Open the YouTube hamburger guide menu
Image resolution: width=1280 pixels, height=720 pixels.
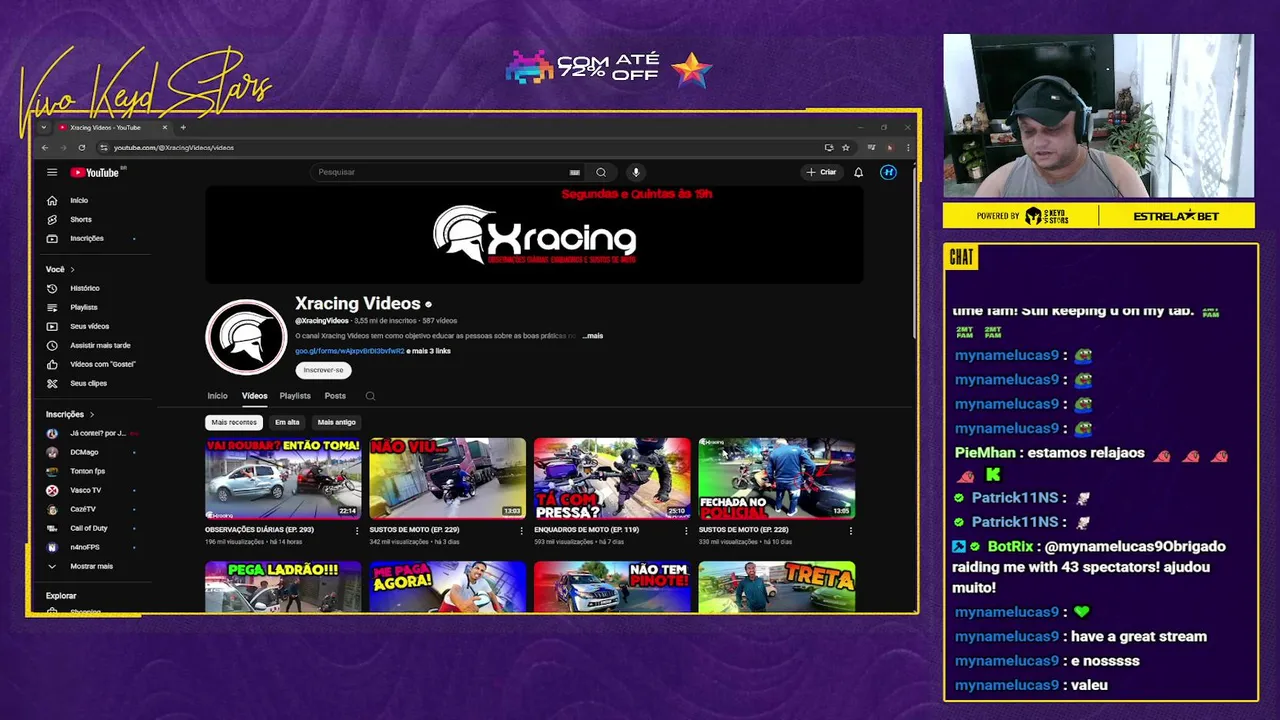52,172
